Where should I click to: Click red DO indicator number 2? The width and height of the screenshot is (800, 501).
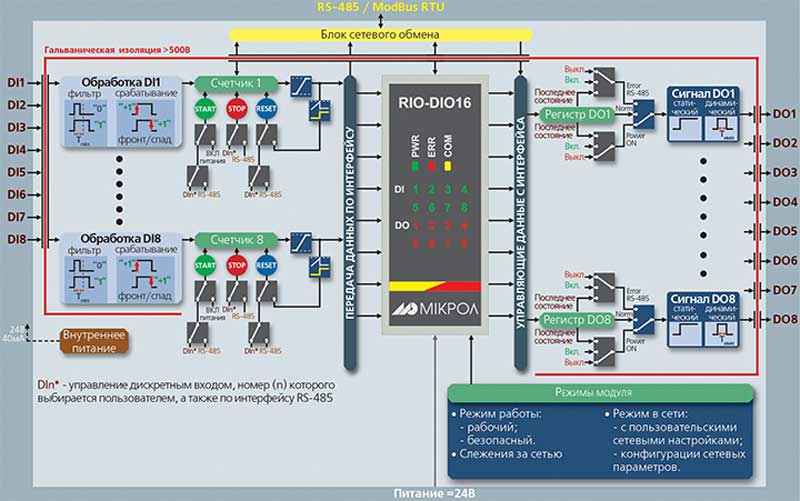coord(432,226)
